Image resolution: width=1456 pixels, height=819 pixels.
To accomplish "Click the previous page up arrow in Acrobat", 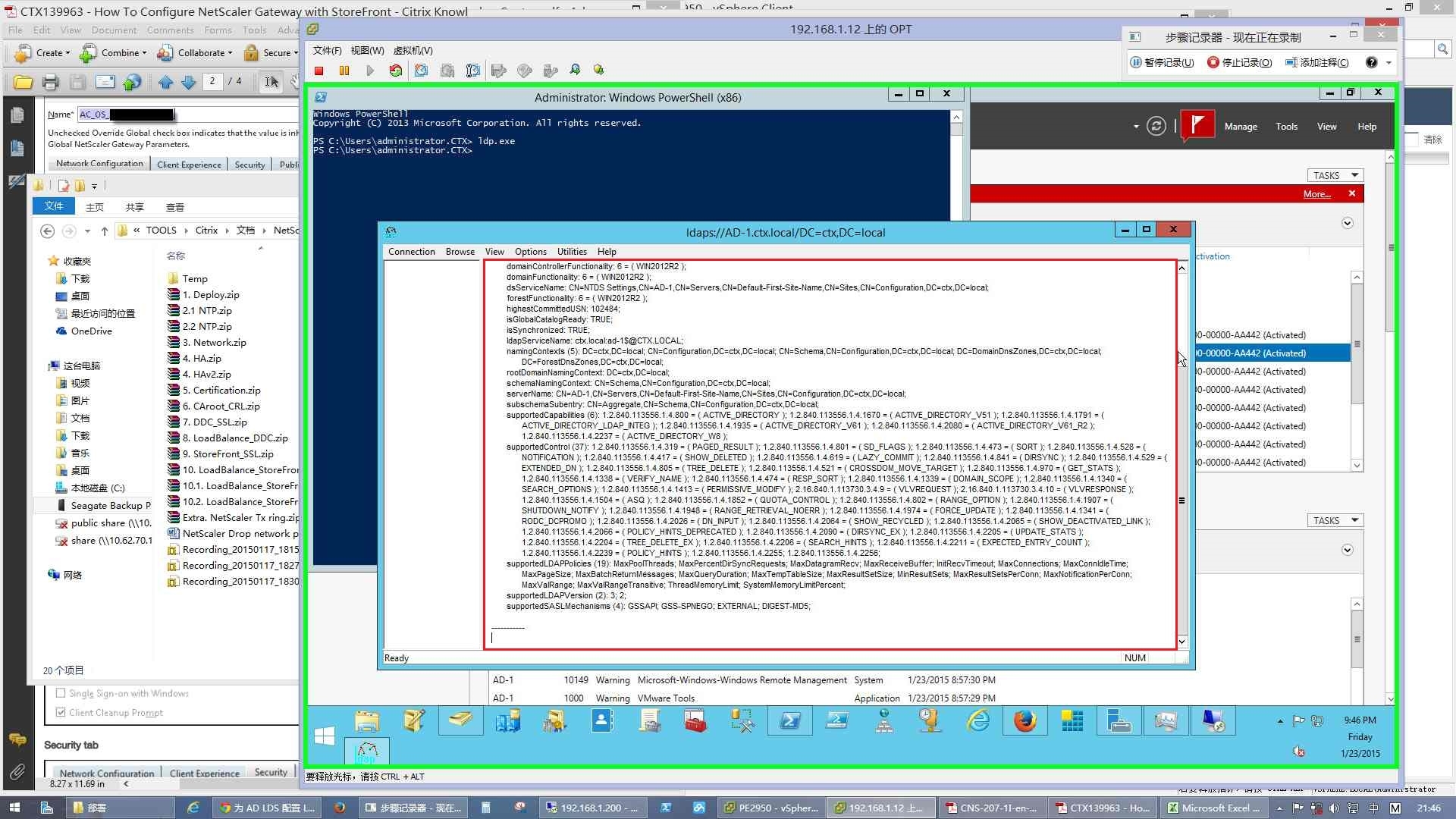I will point(166,82).
